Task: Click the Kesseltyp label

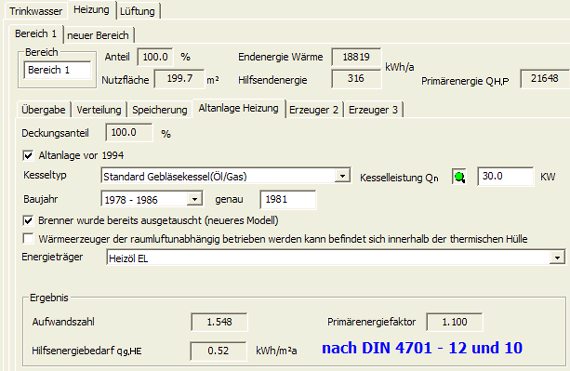Action: point(45,175)
